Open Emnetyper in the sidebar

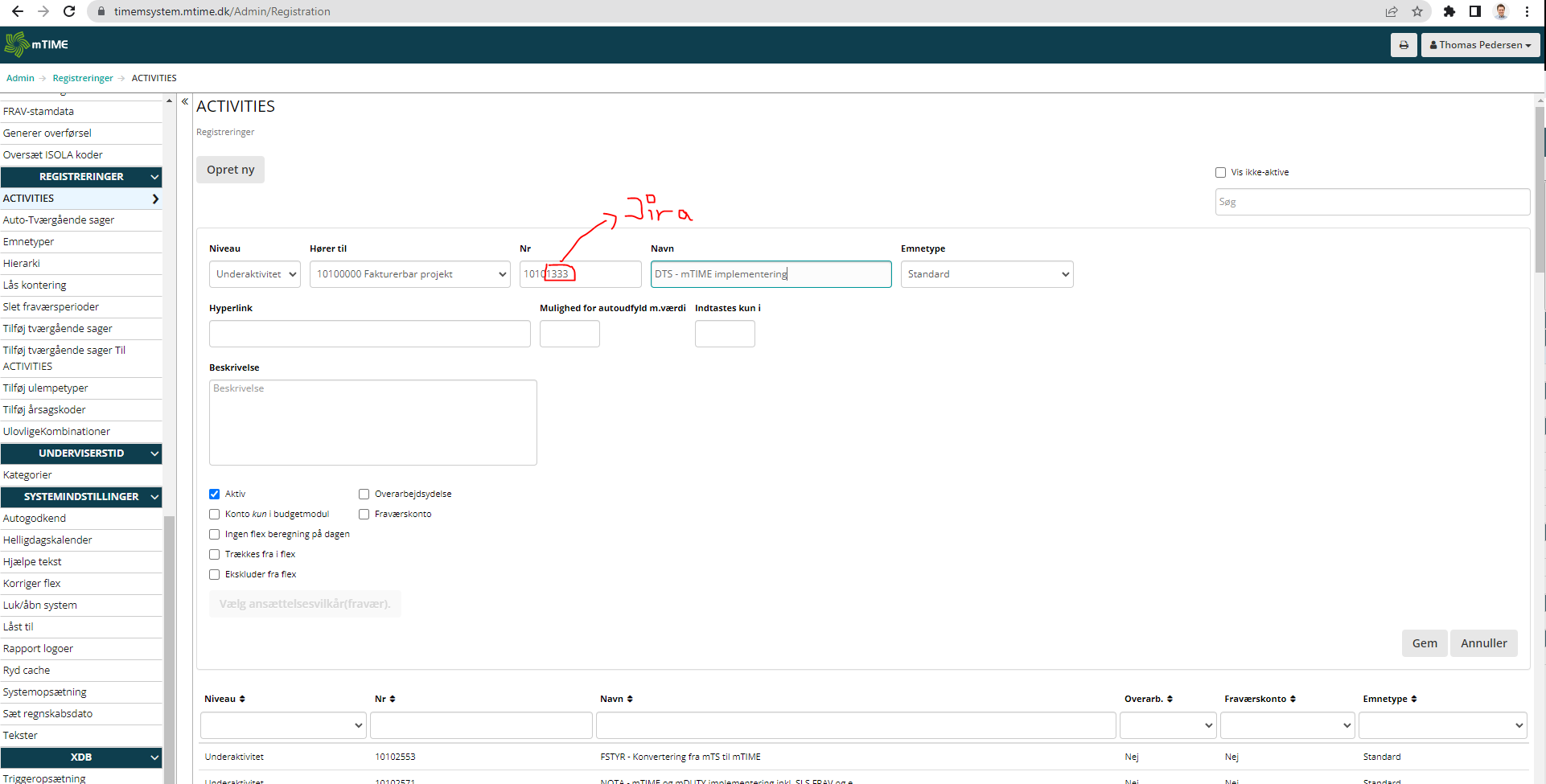[29, 241]
